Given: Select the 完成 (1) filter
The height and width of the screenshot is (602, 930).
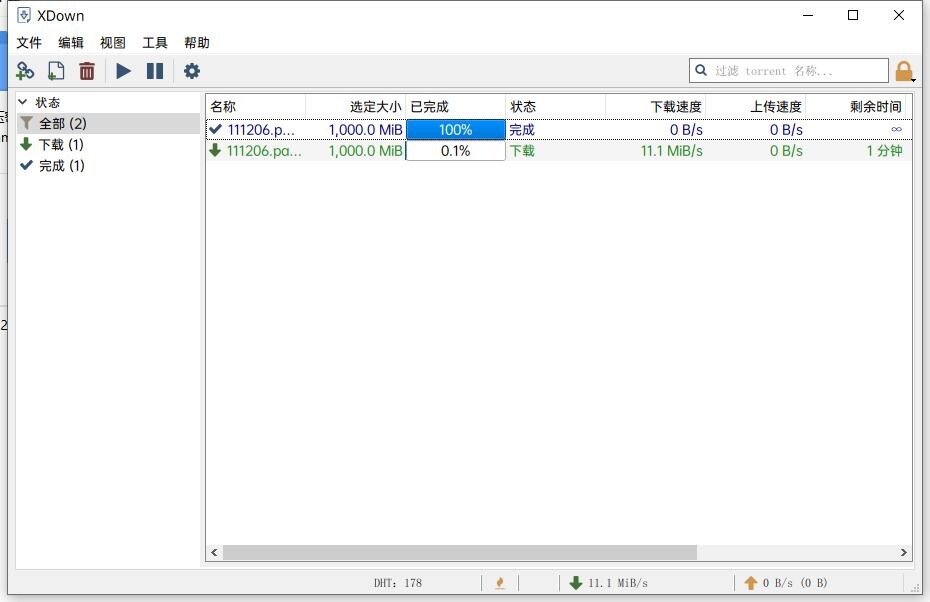Looking at the screenshot, I should tap(61, 166).
